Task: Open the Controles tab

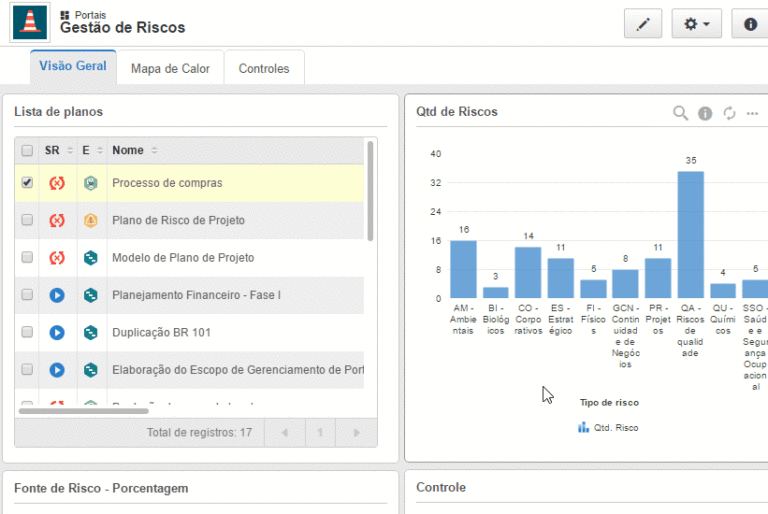Action: (264, 69)
